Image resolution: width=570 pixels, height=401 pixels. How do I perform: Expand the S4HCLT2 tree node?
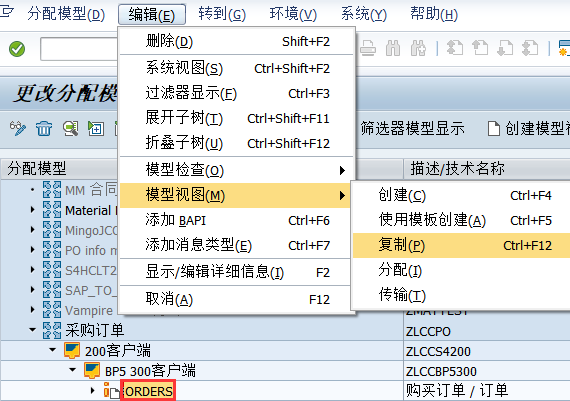point(33,270)
